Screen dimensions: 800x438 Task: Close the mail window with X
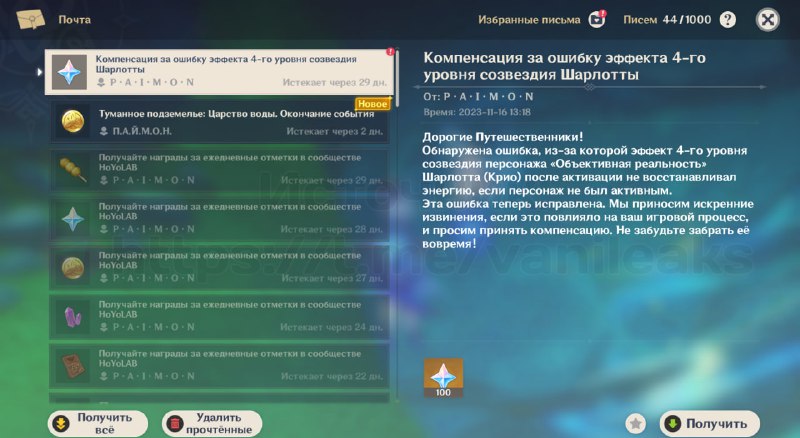point(767,20)
